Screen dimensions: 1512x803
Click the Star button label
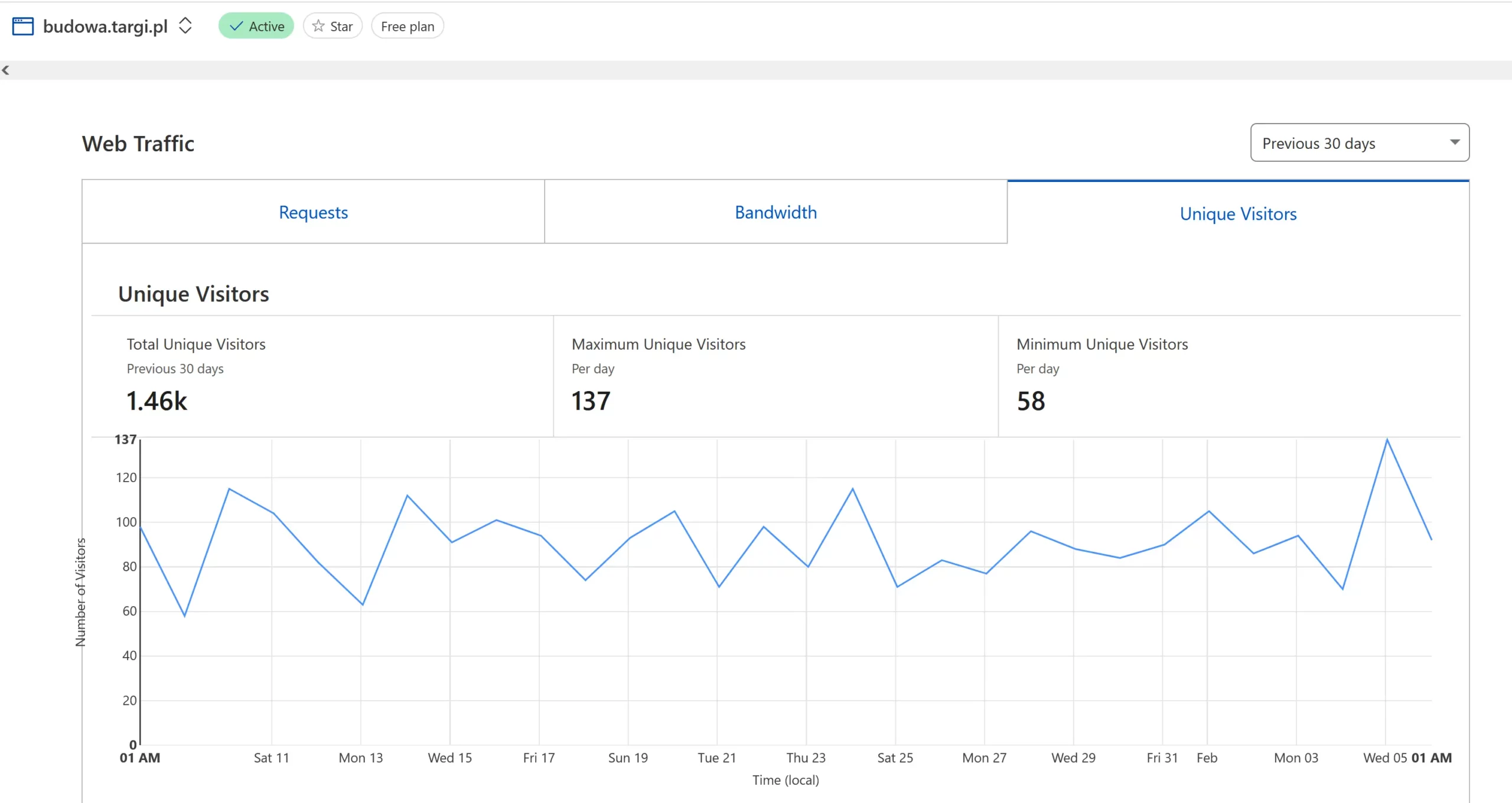click(341, 27)
